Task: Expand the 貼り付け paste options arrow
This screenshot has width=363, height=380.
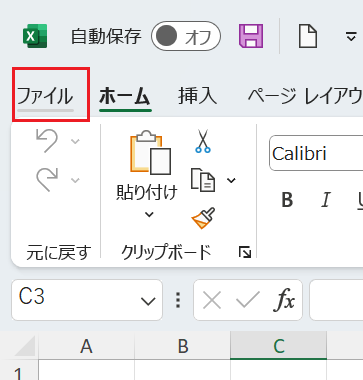Action: point(149,215)
